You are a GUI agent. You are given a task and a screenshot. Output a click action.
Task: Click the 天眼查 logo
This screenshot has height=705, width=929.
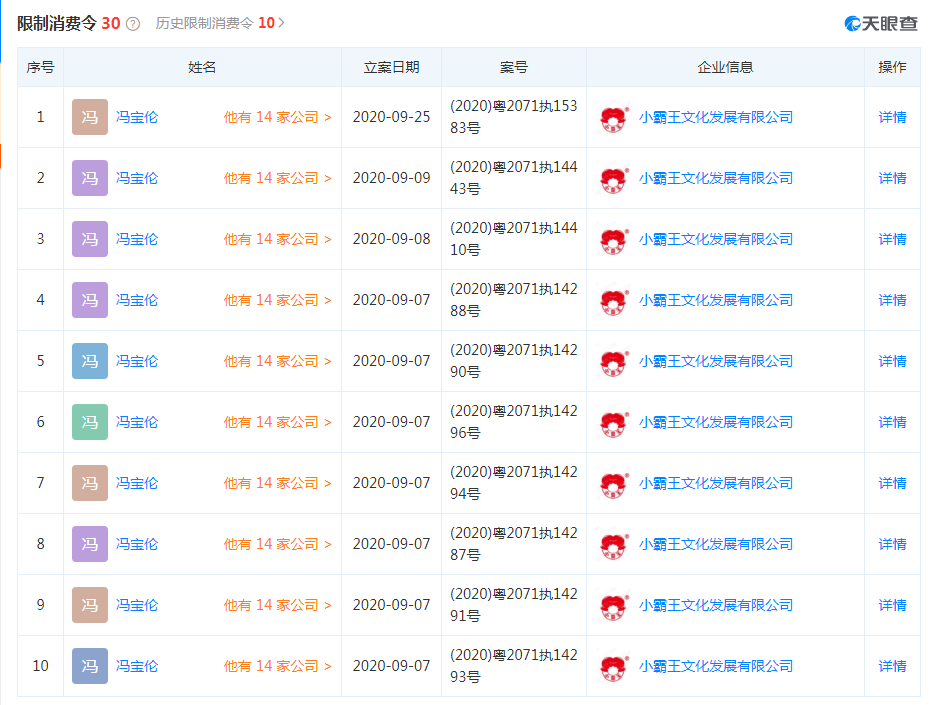click(881, 23)
